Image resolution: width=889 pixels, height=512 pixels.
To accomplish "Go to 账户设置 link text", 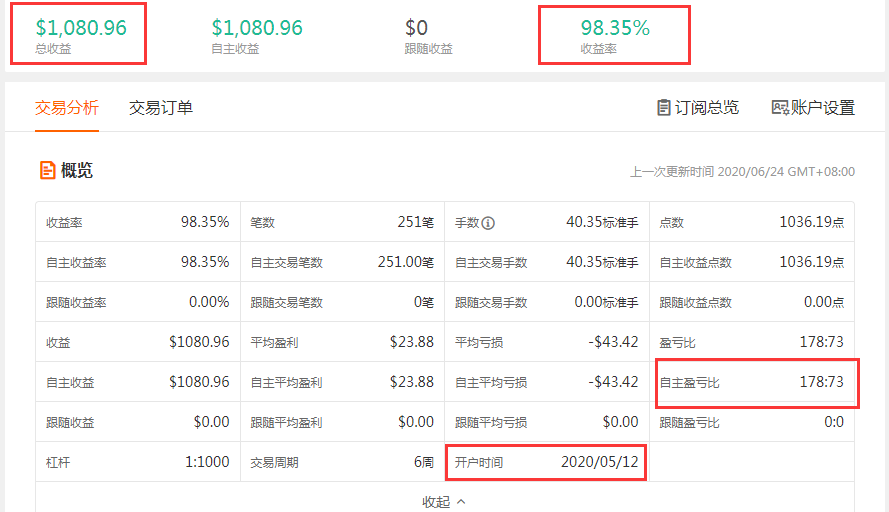I will (x=823, y=108).
